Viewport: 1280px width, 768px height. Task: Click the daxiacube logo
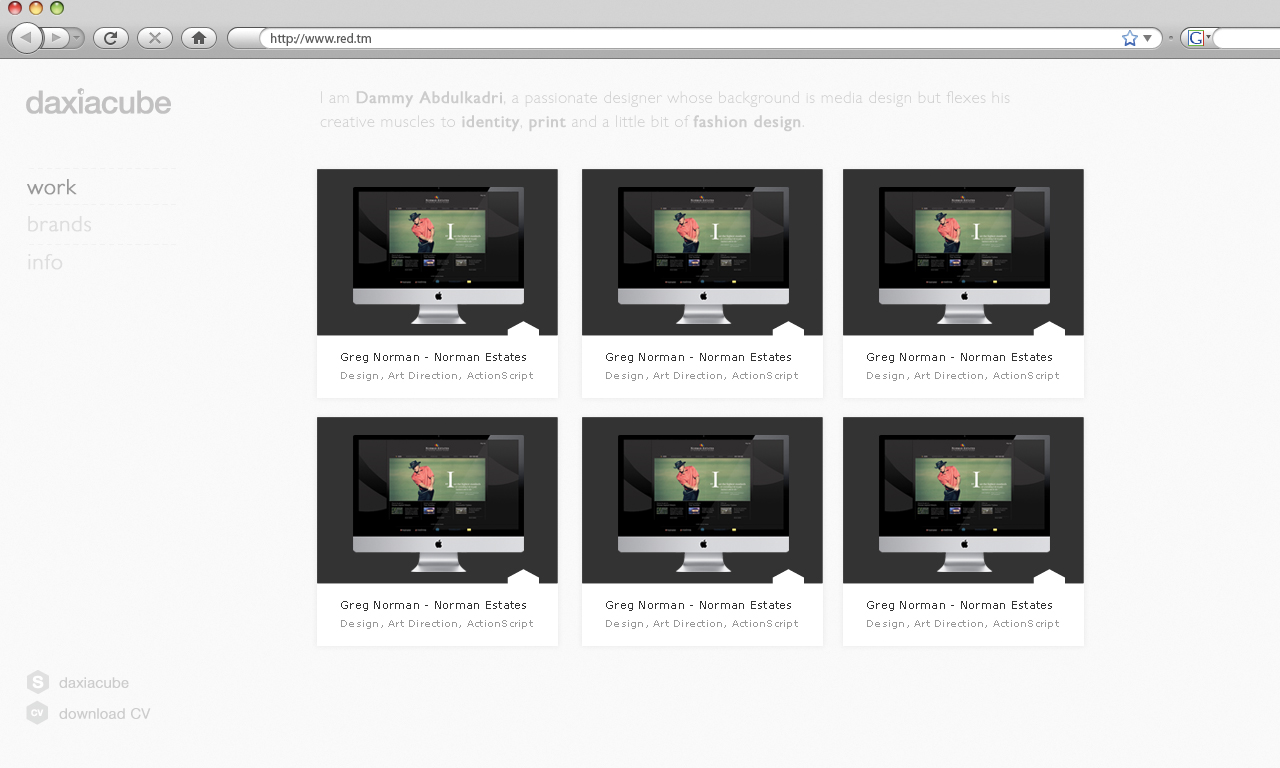(98, 101)
